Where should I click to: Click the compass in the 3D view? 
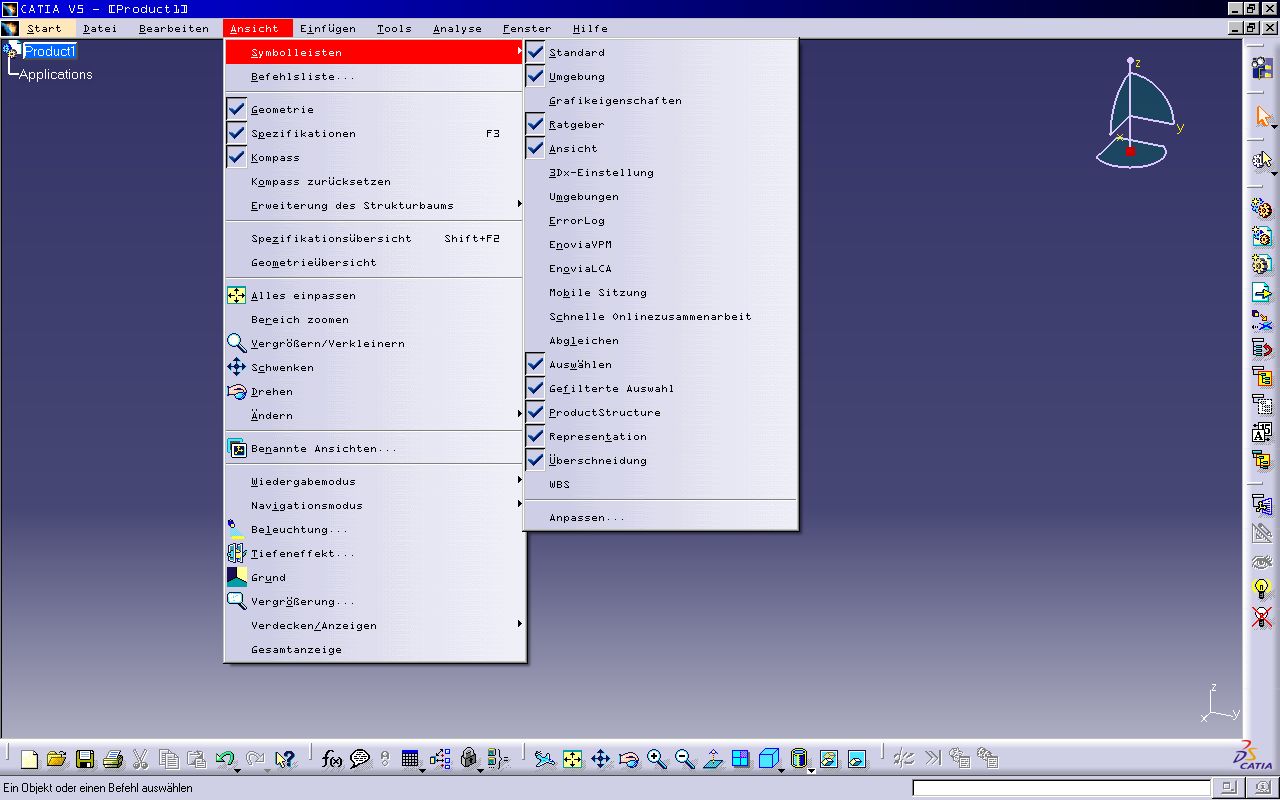(1139, 113)
